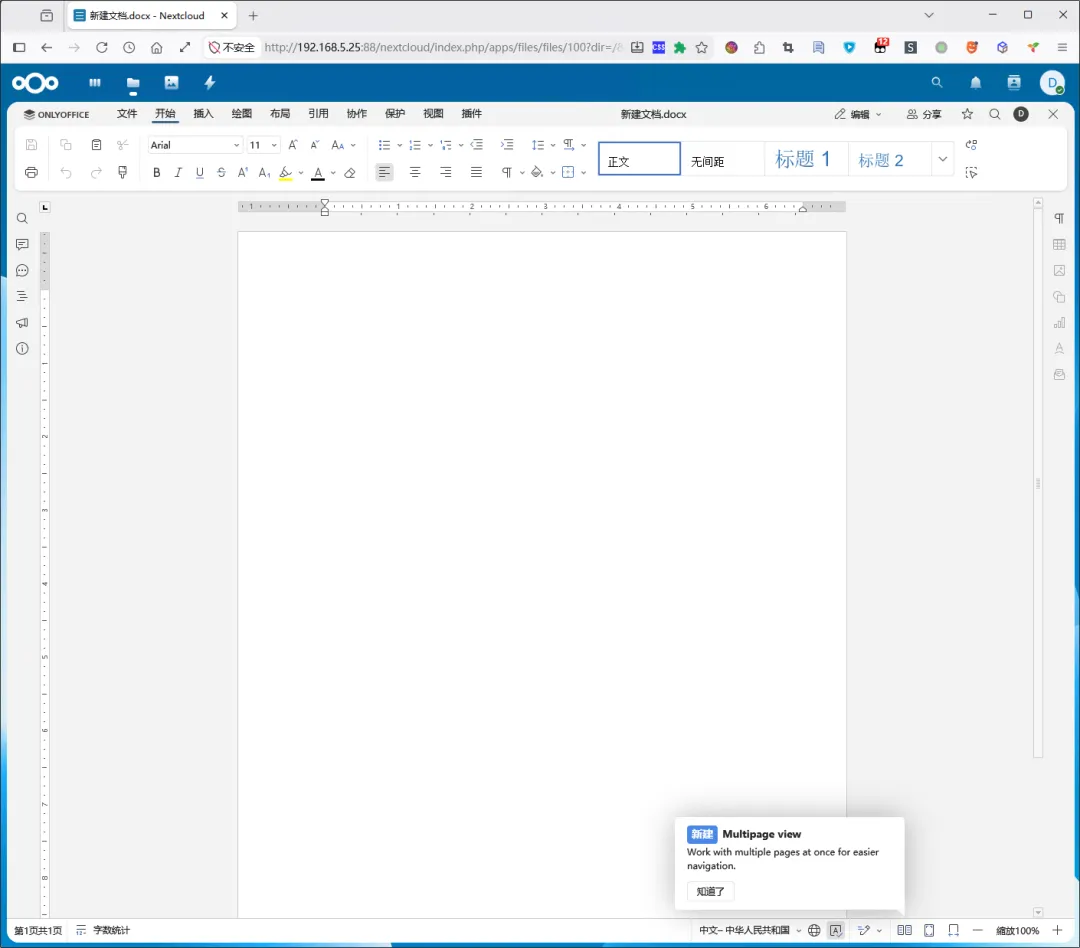Open table settings in right sidebar
The image size is (1080, 948).
tap(1059, 245)
